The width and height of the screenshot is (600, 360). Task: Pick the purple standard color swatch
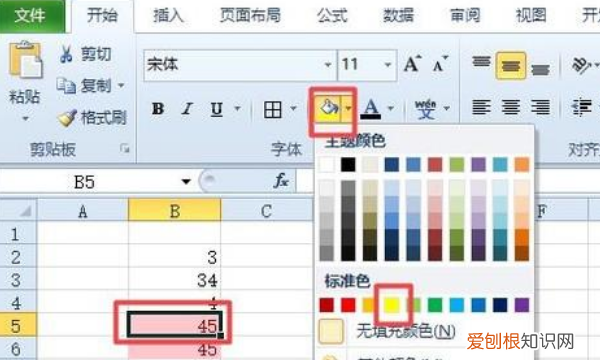coord(522,305)
